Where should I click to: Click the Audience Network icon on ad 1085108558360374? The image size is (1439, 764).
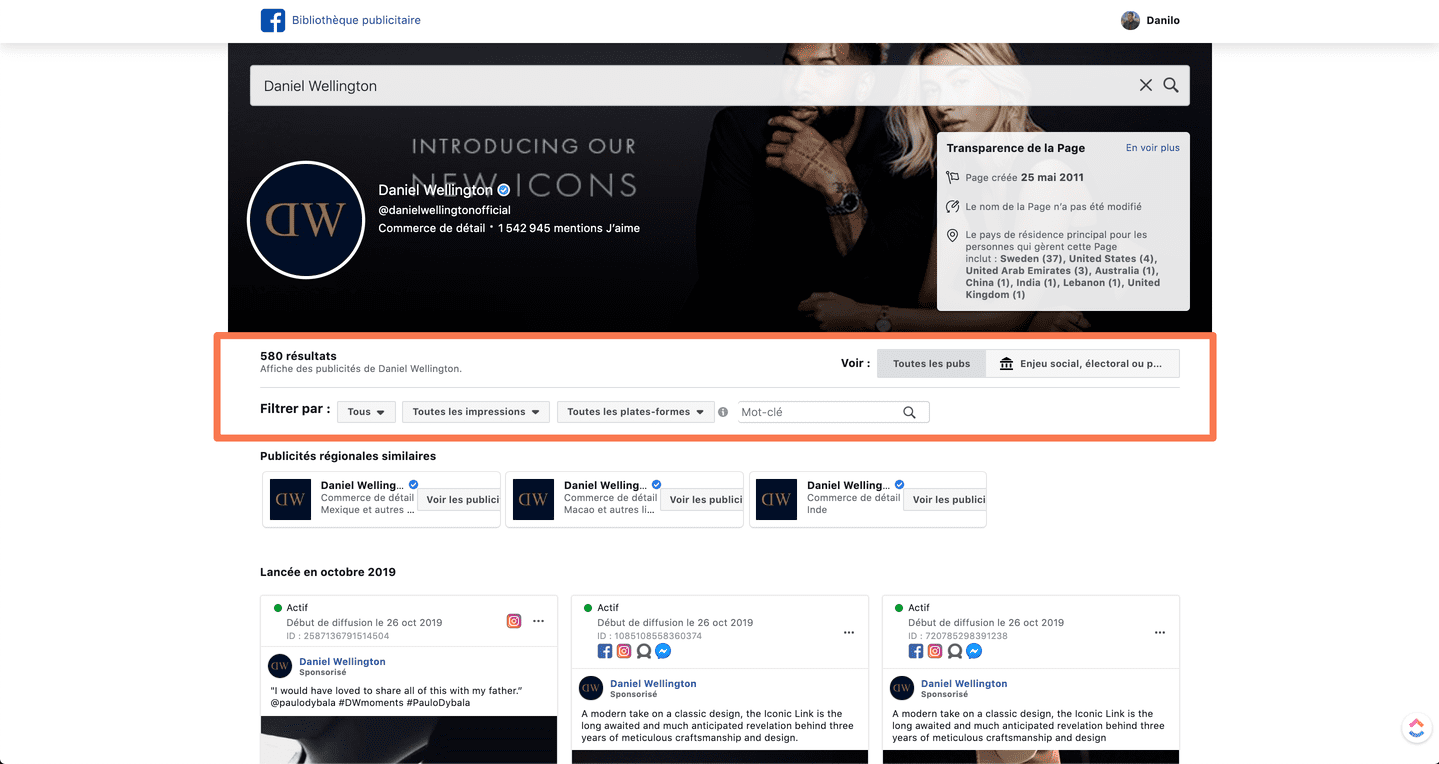(x=644, y=651)
